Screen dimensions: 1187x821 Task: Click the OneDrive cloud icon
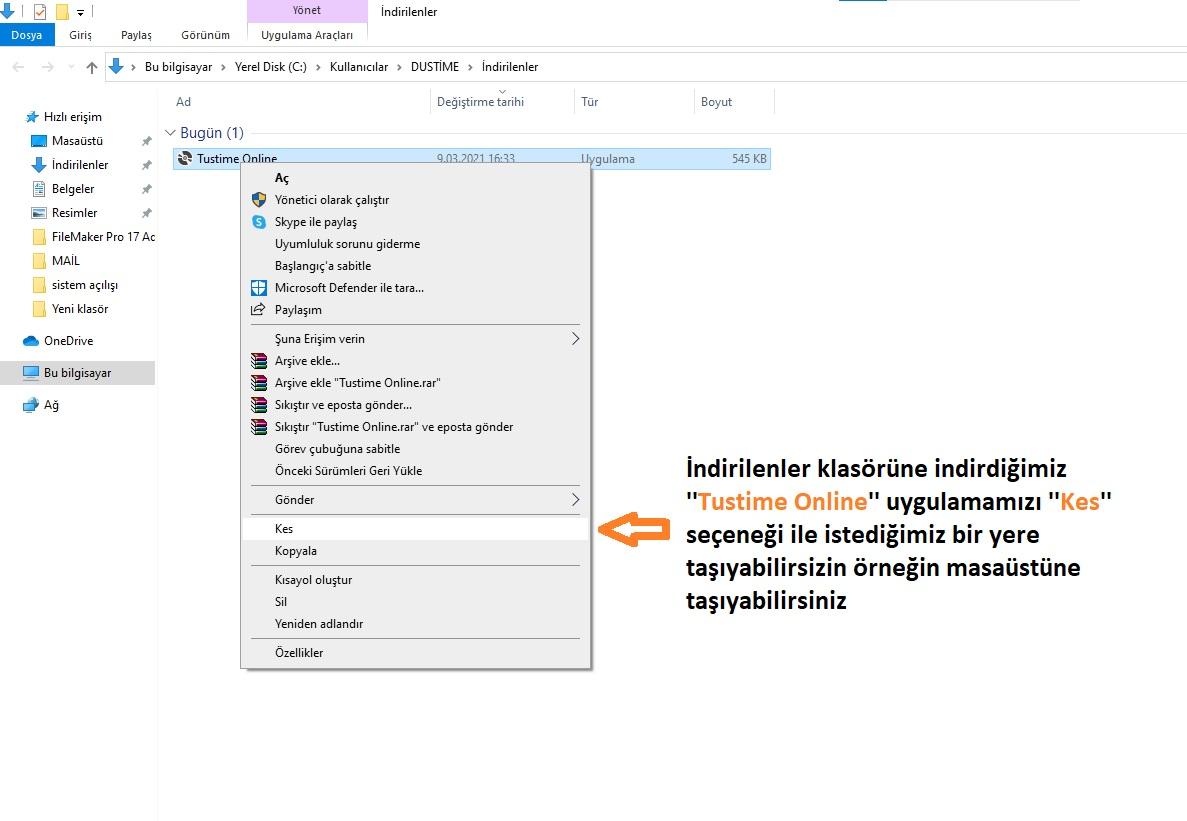coord(31,341)
